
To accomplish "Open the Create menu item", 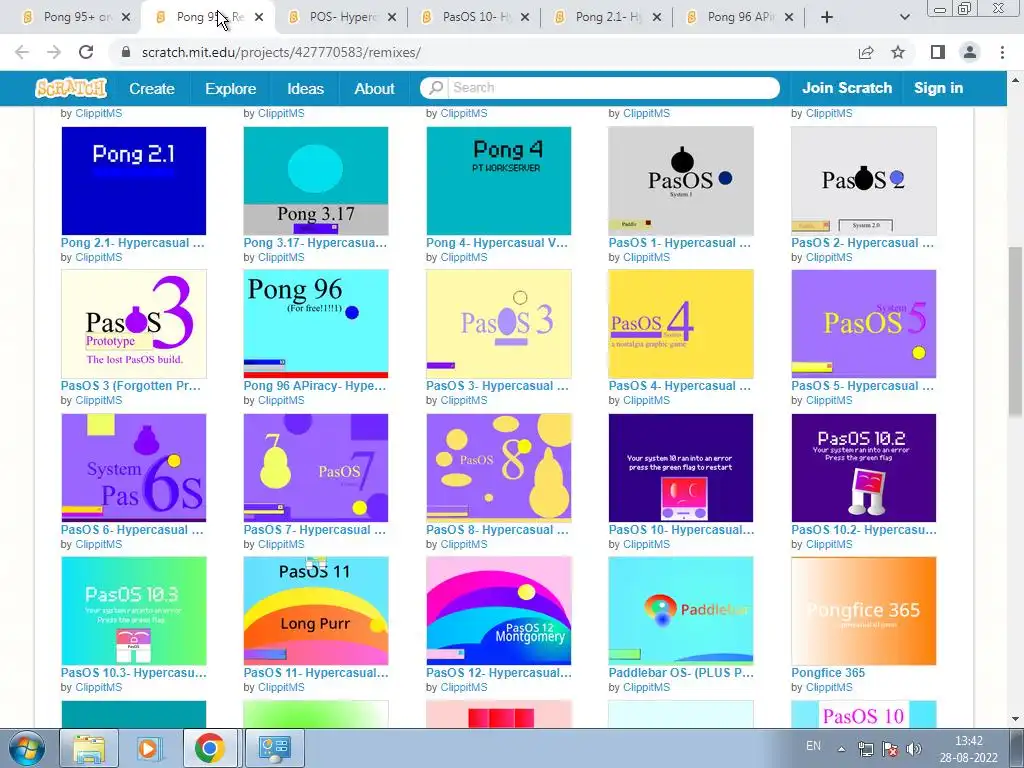I will [152, 88].
